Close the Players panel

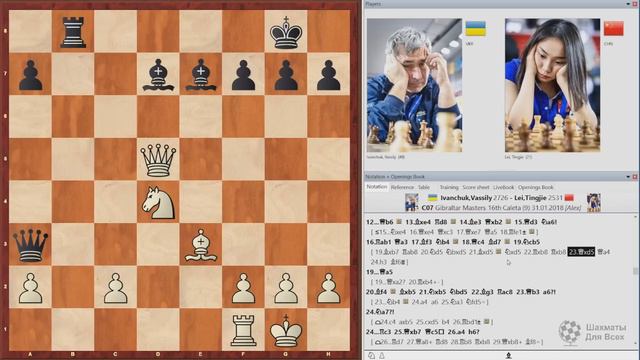coord(635,4)
